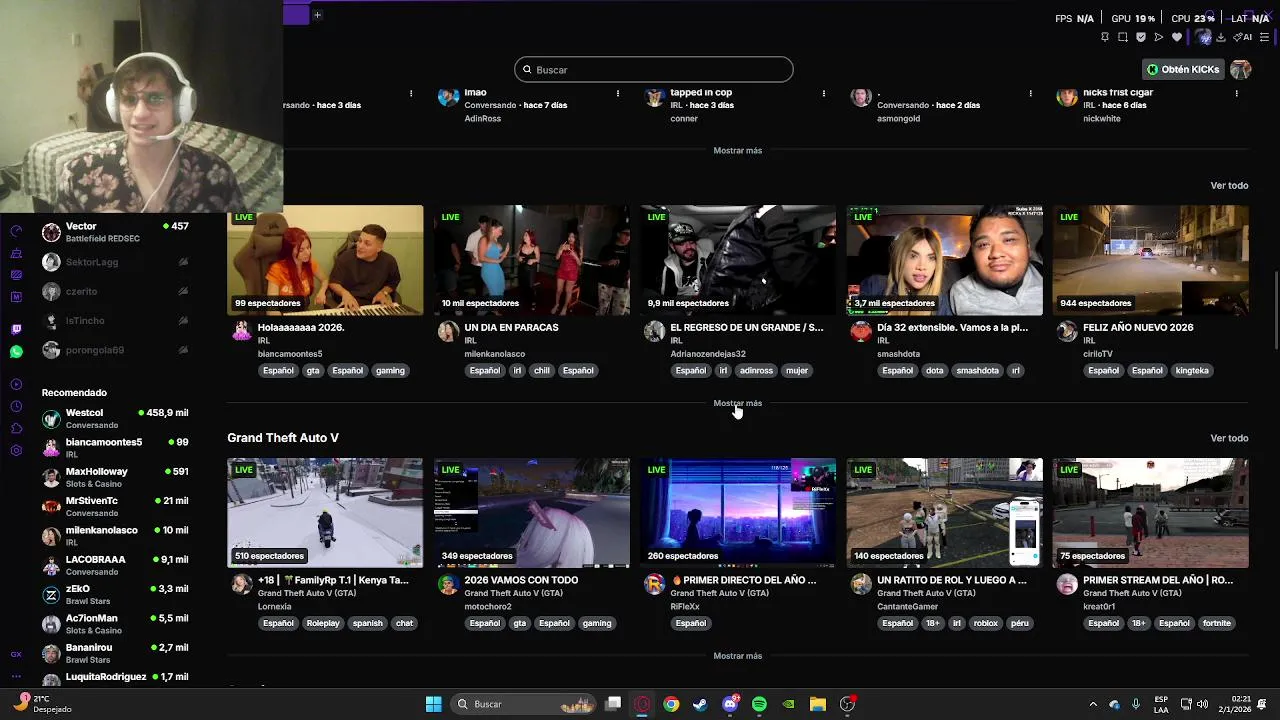Open OBS Studio from the taskbar
The image size is (1280, 720).
pyautogui.click(x=847, y=704)
